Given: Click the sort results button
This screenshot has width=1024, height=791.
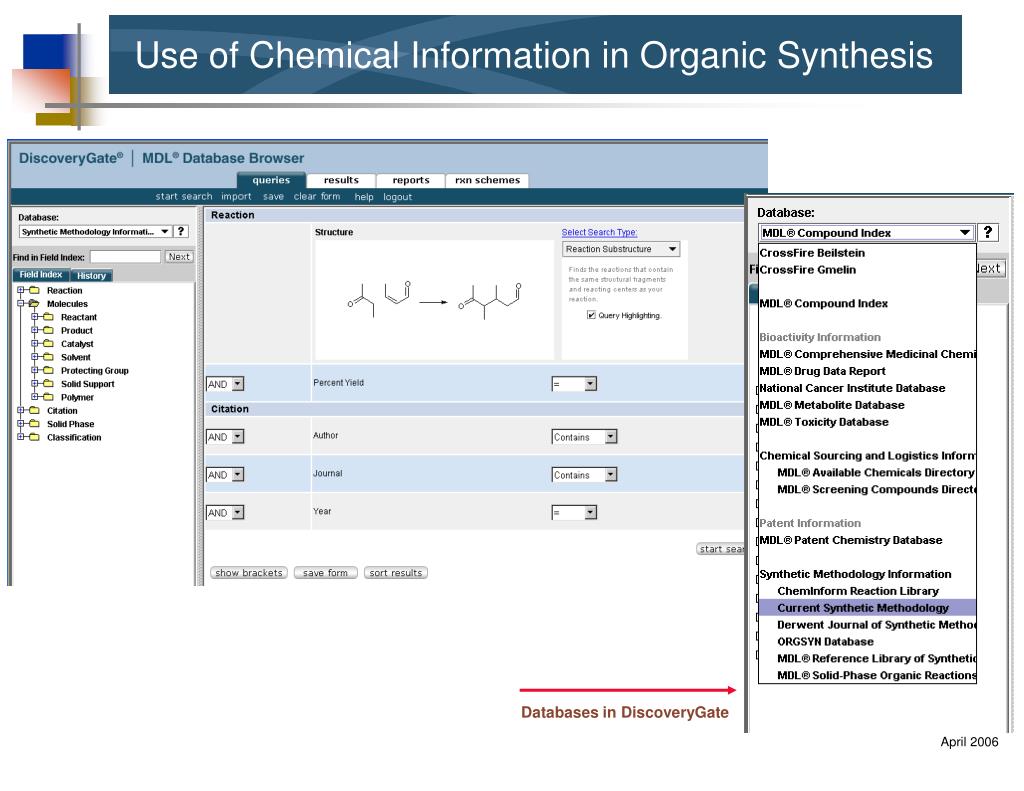Looking at the screenshot, I should (396, 573).
